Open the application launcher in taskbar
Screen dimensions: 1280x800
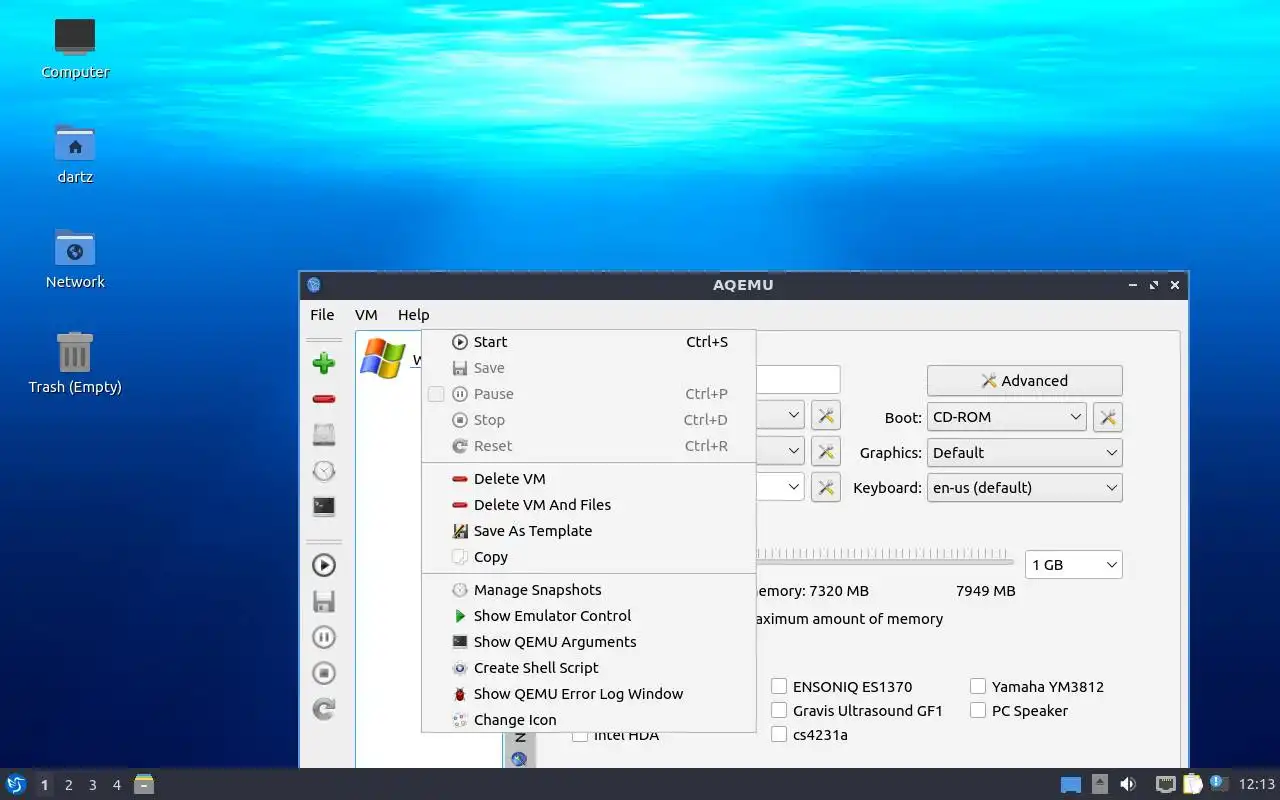[x=16, y=784]
